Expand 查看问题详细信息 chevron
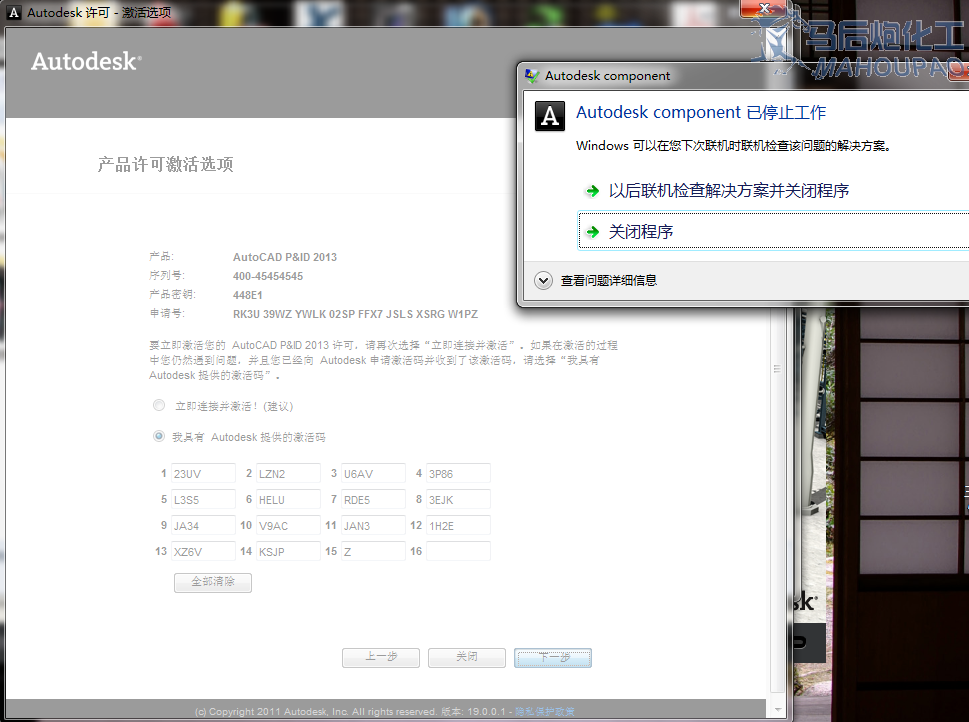 pos(543,281)
